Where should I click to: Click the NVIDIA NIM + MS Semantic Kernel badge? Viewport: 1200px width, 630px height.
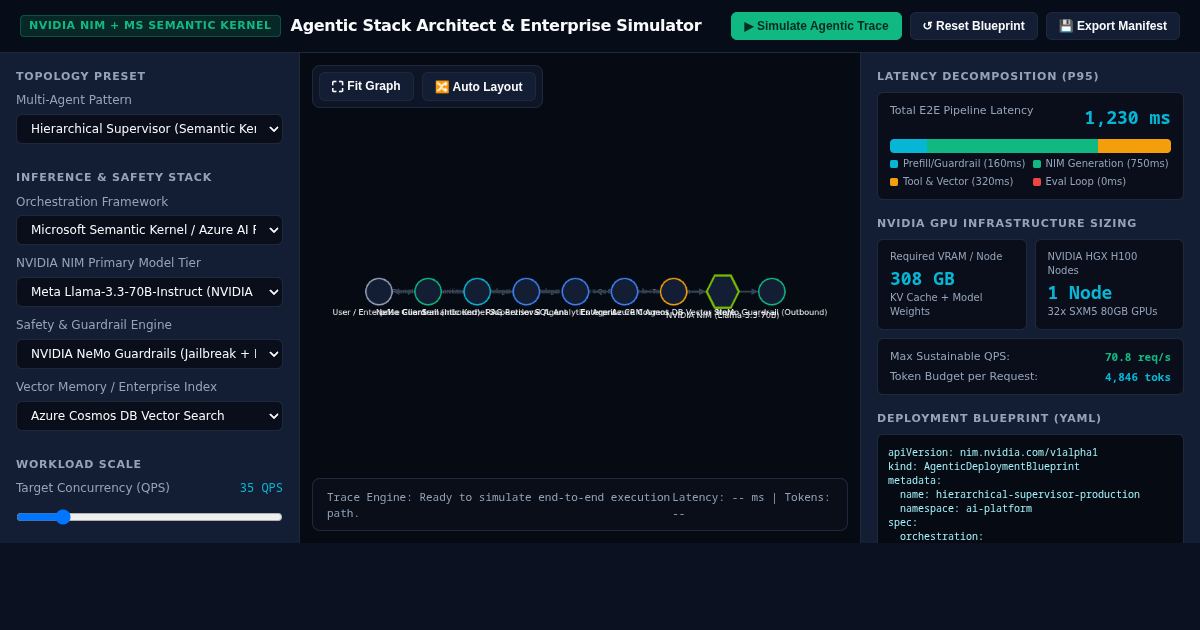click(x=150, y=26)
